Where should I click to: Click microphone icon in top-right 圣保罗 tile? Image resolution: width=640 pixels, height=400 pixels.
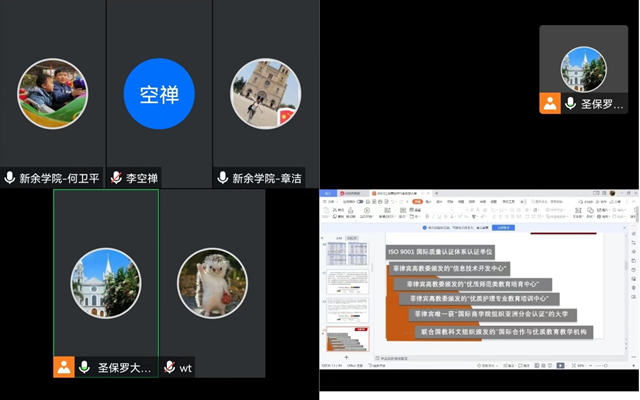[x=571, y=103]
